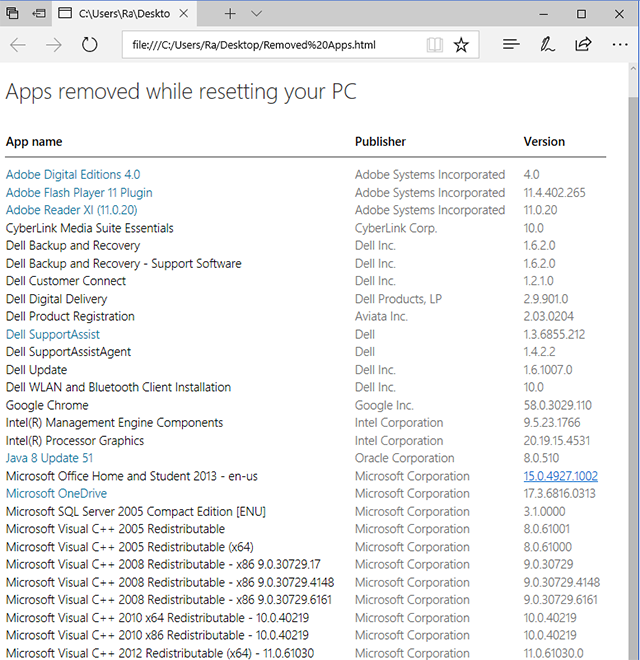Open Adobe Flash Player 11 Plugin link
The image size is (640, 660).
click(79, 192)
